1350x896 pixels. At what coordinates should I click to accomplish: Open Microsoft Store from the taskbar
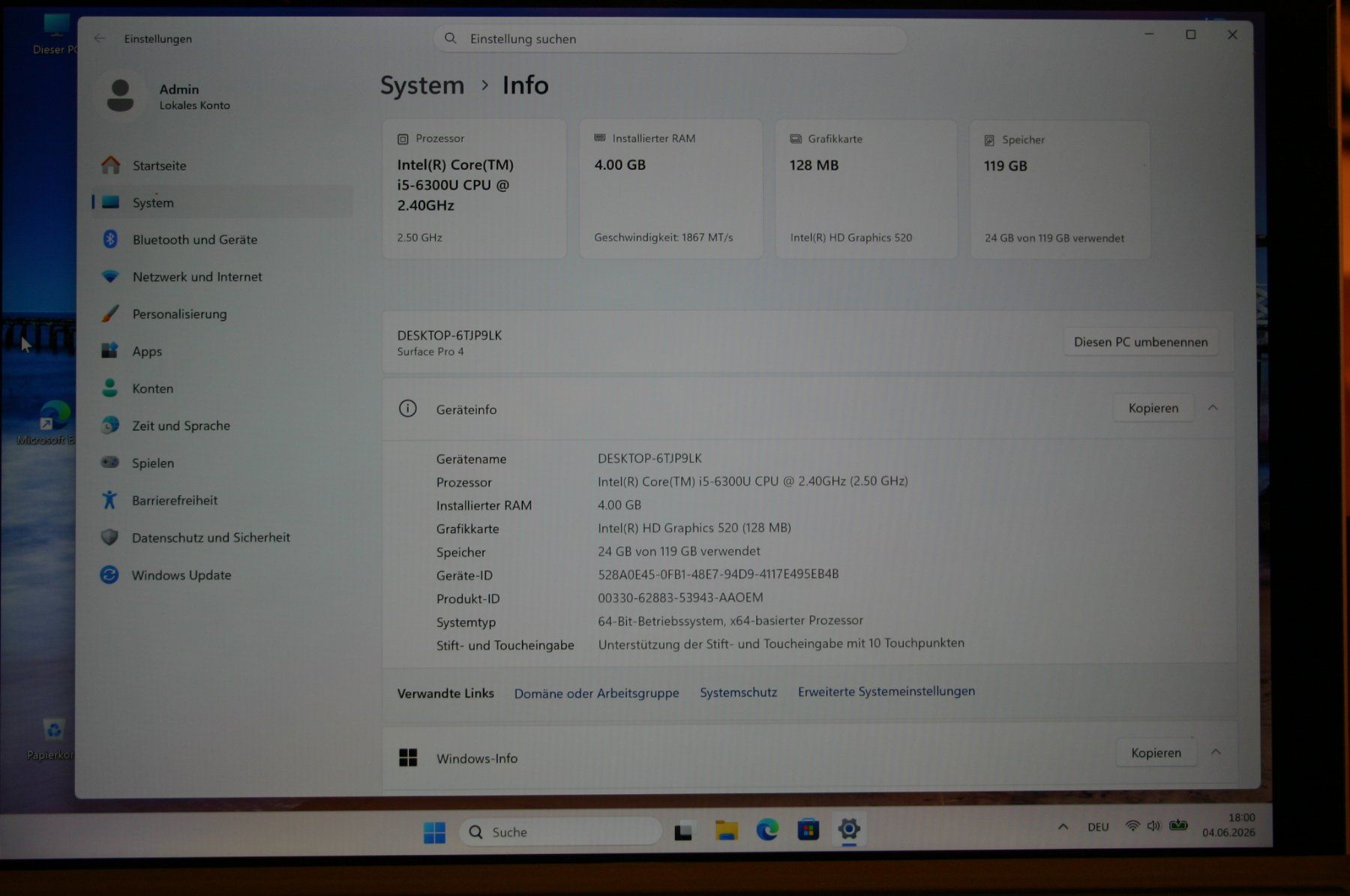click(808, 830)
